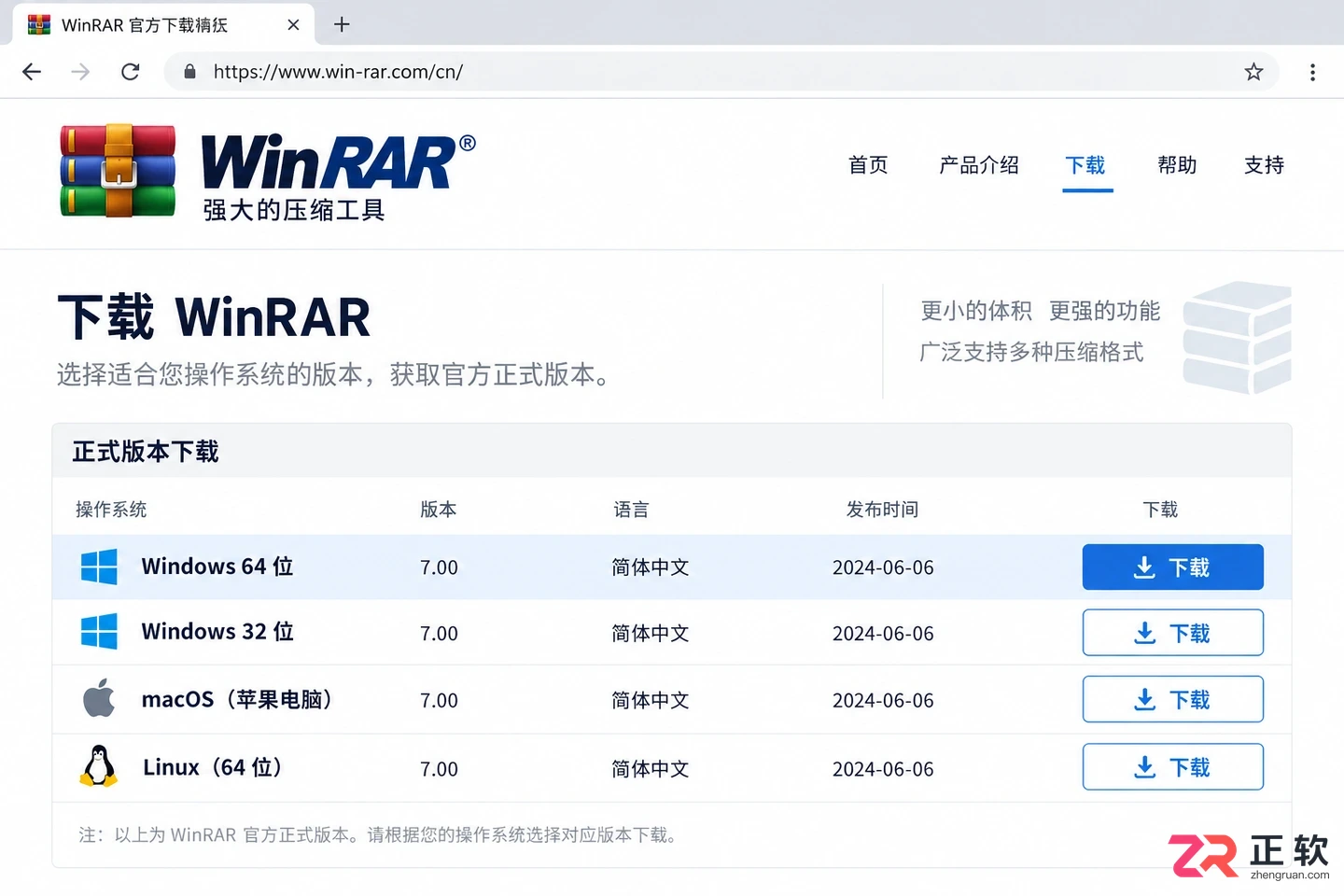Close the WinRAR 官方下载 tab
The height and width of the screenshot is (896, 1344).
tap(293, 25)
